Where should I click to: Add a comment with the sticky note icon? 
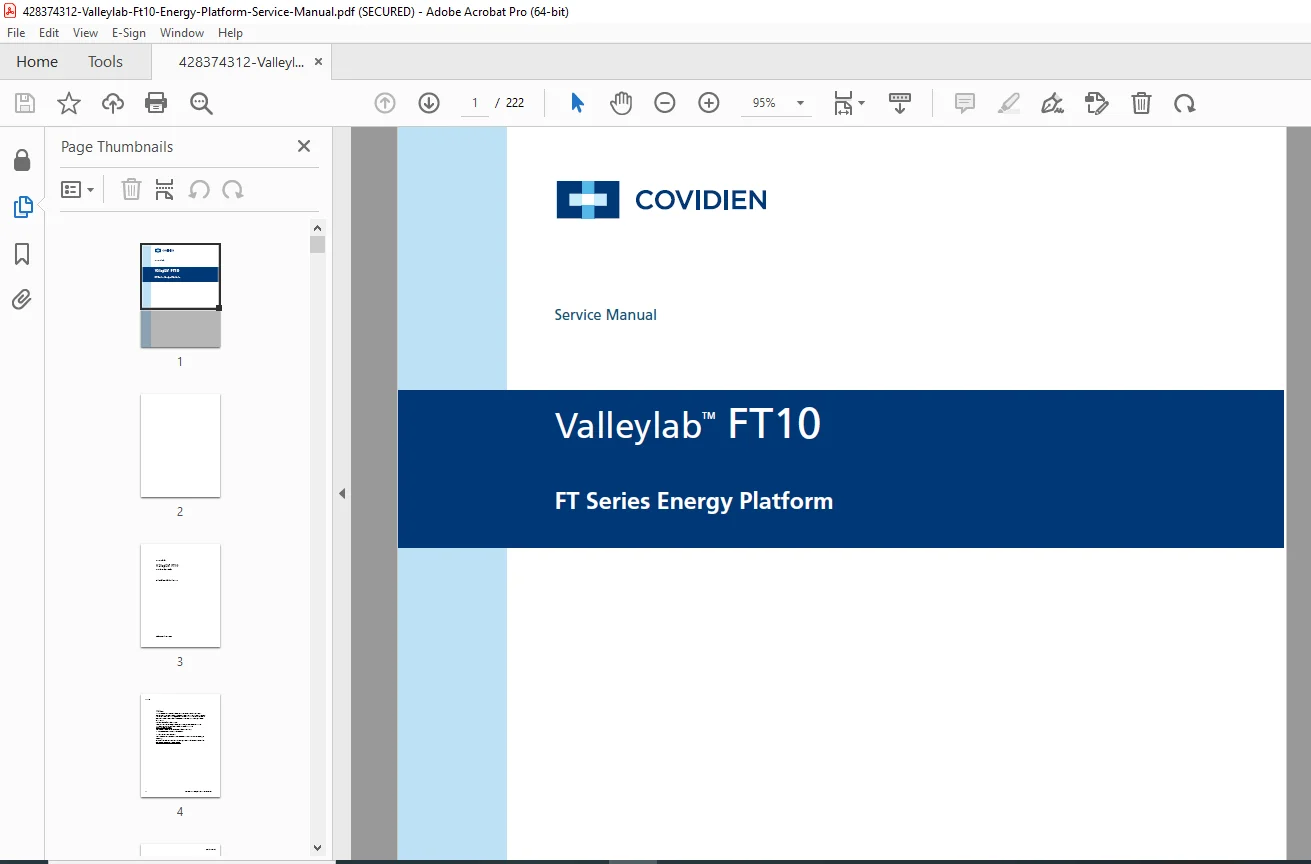pyautogui.click(x=965, y=103)
